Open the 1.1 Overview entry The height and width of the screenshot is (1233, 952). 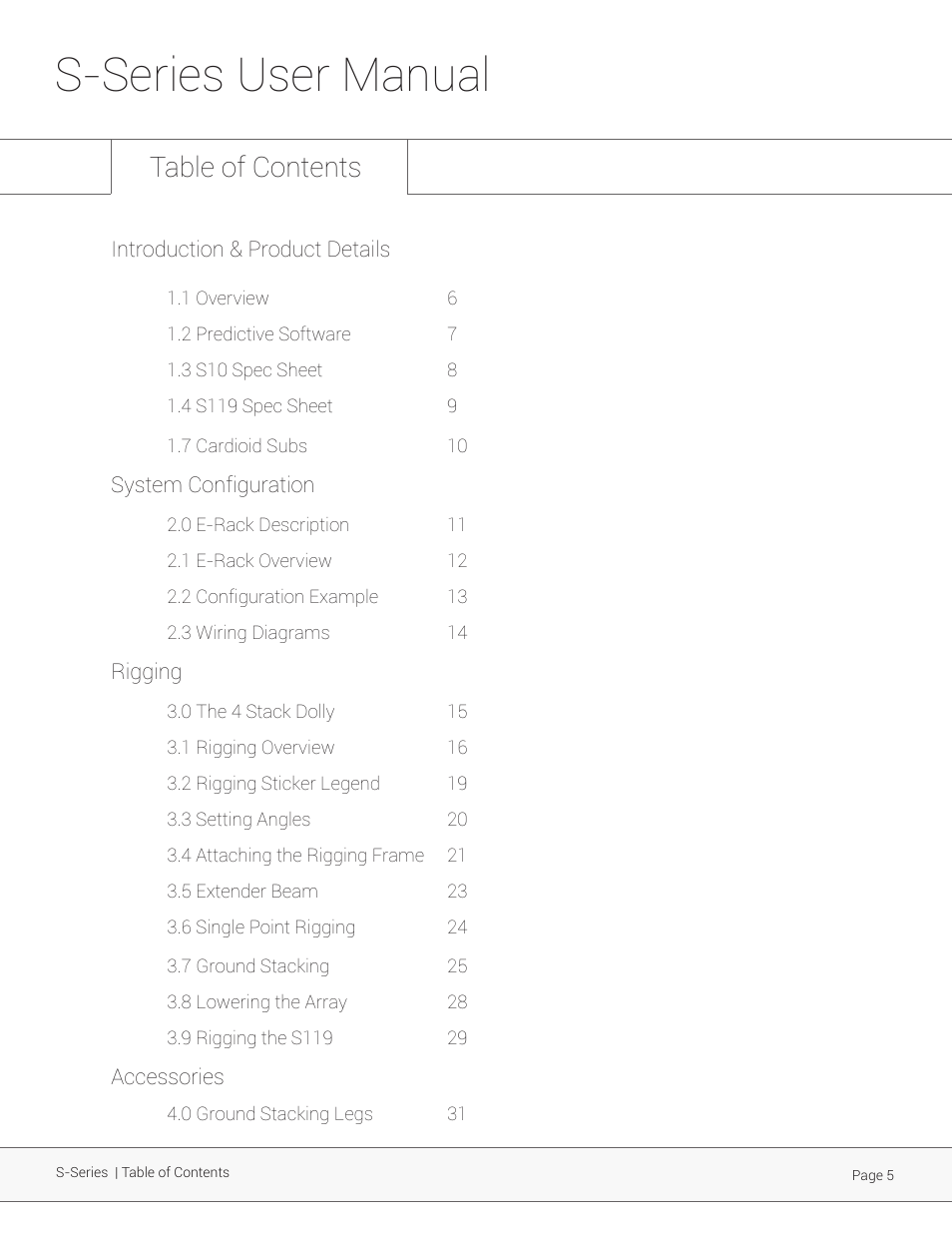pos(218,299)
